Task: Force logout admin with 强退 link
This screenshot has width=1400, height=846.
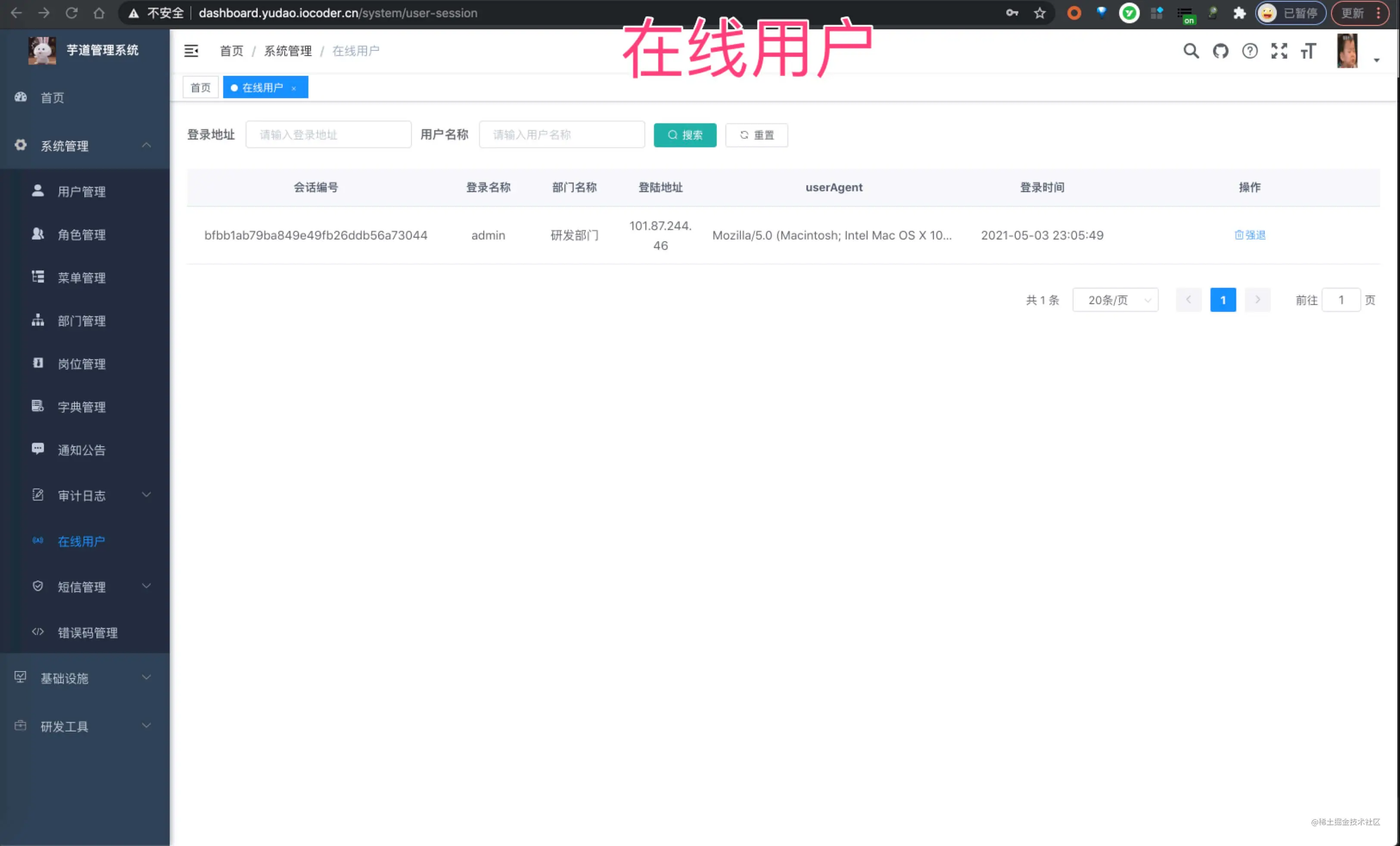Action: [x=1249, y=235]
